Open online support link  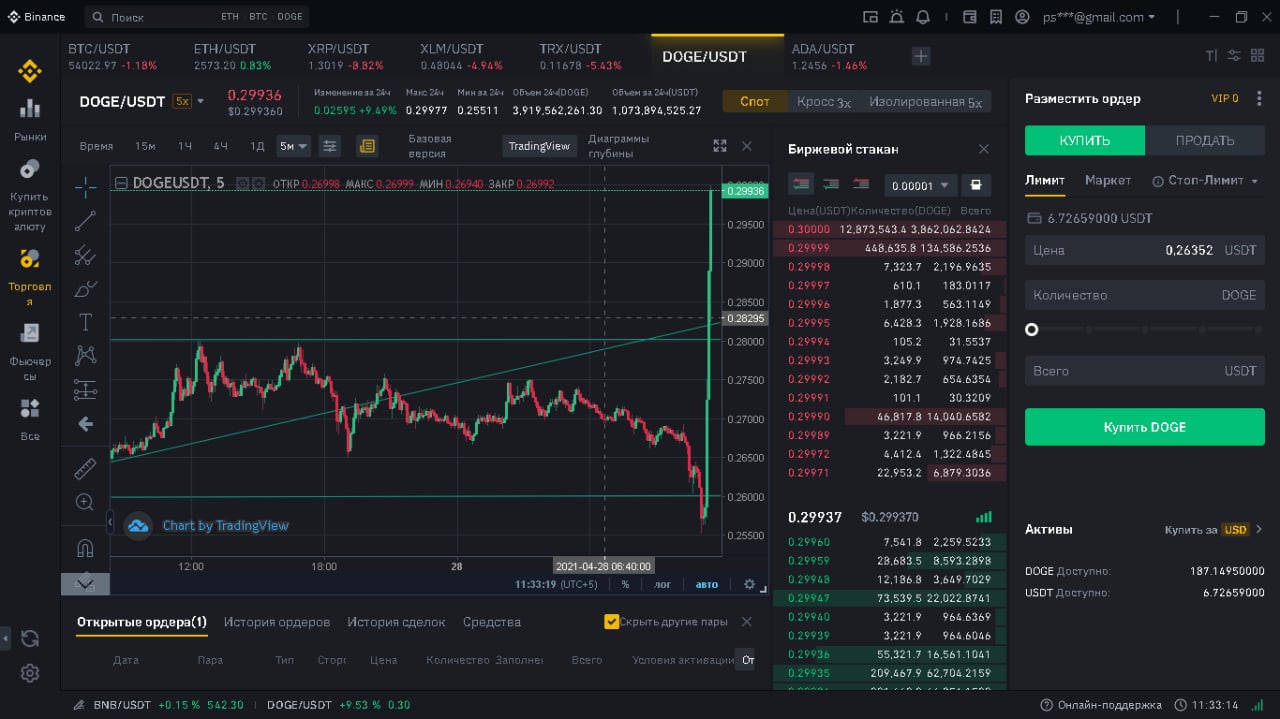click(x=1101, y=704)
